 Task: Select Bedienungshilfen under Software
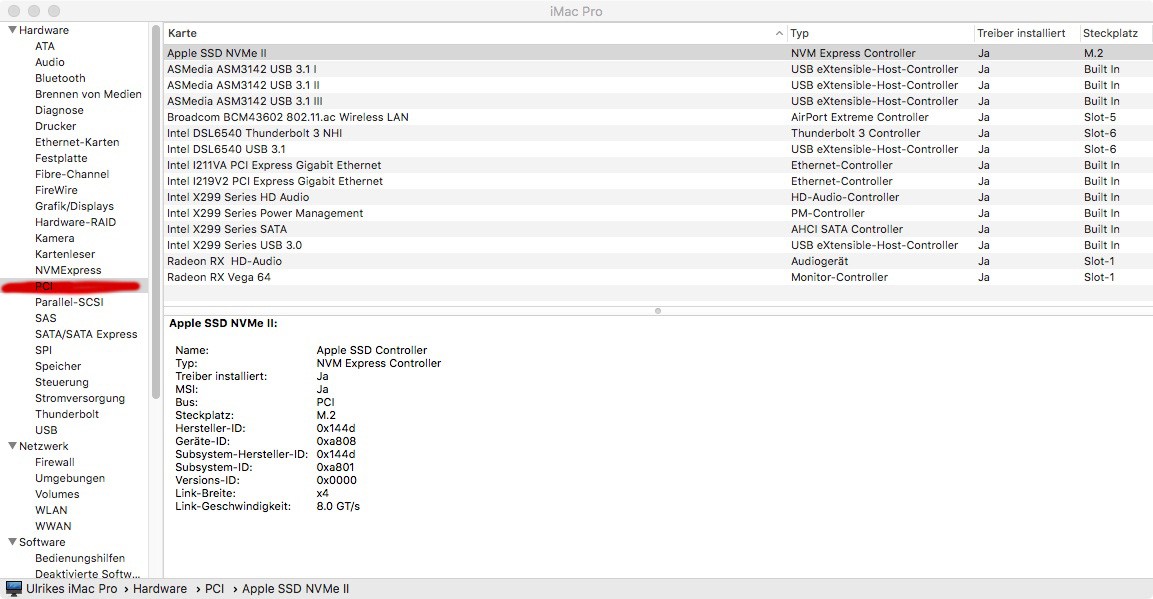[80, 559]
